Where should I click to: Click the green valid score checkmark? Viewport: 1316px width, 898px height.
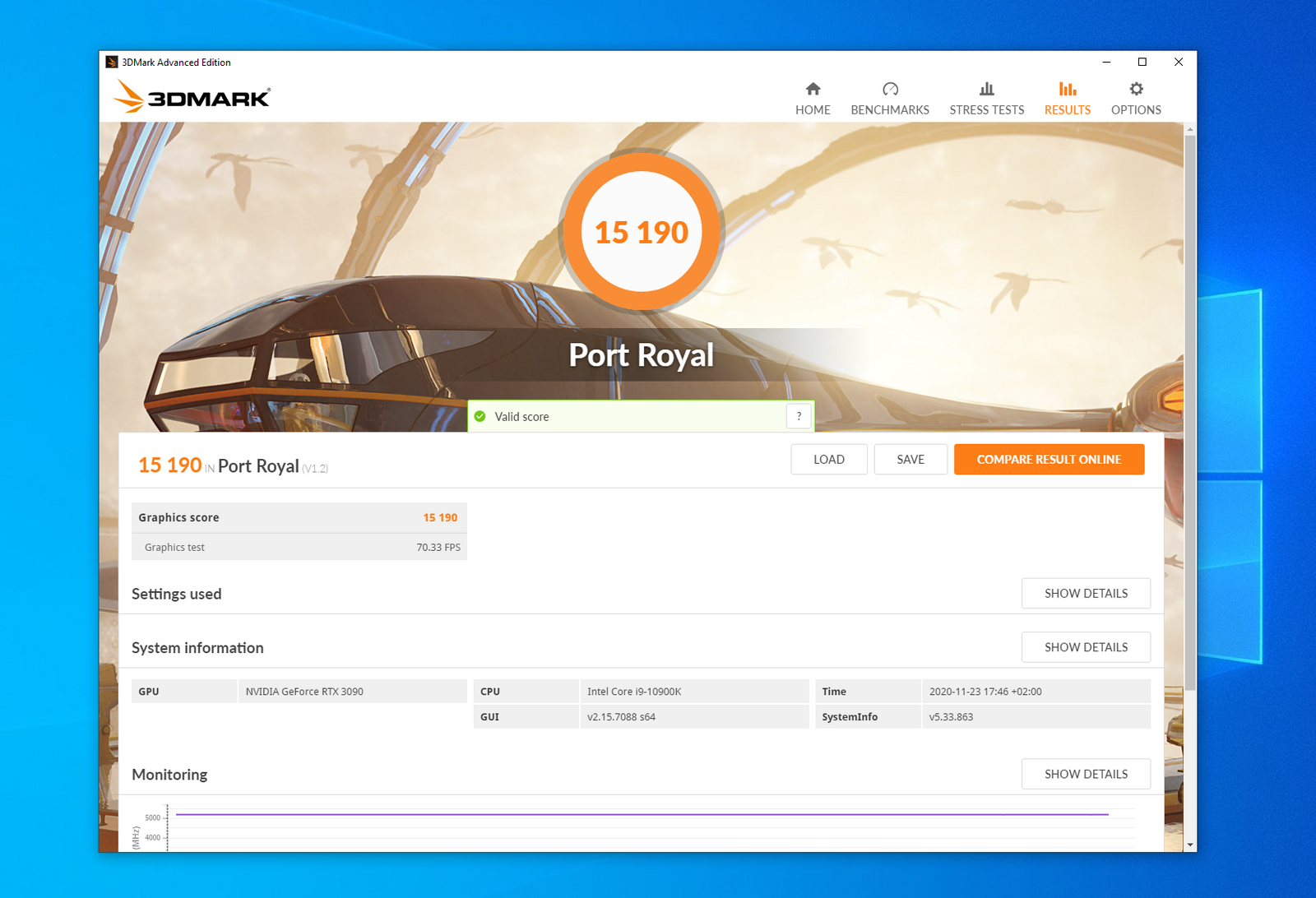(x=480, y=416)
